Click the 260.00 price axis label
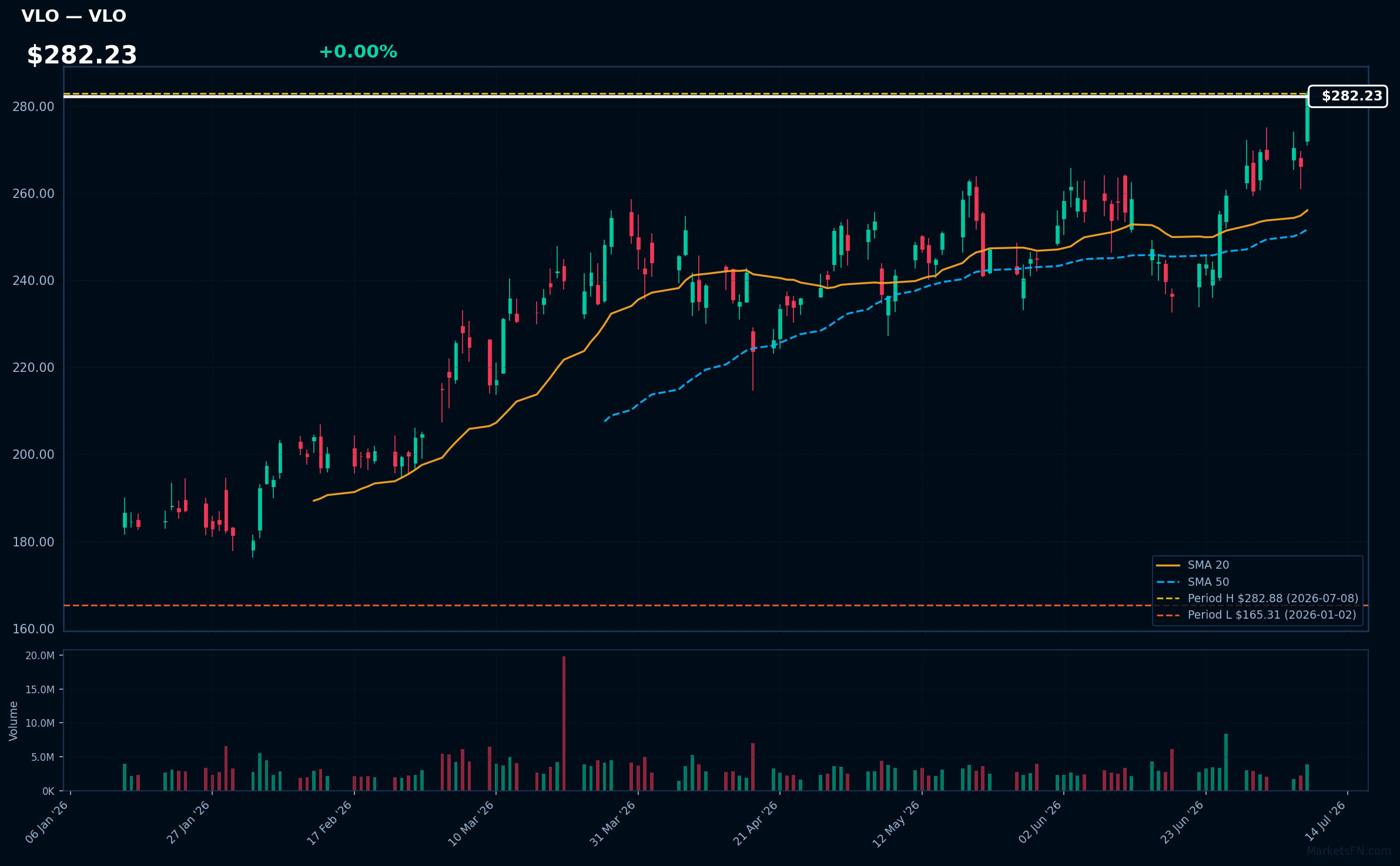The image size is (1400, 866). pyautogui.click(x=34, y=194)
